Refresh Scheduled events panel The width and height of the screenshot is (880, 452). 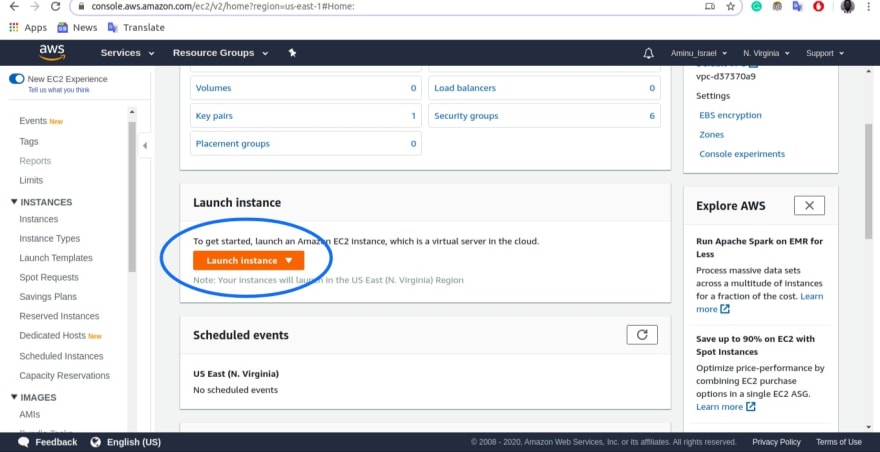[x=642, y=335]
